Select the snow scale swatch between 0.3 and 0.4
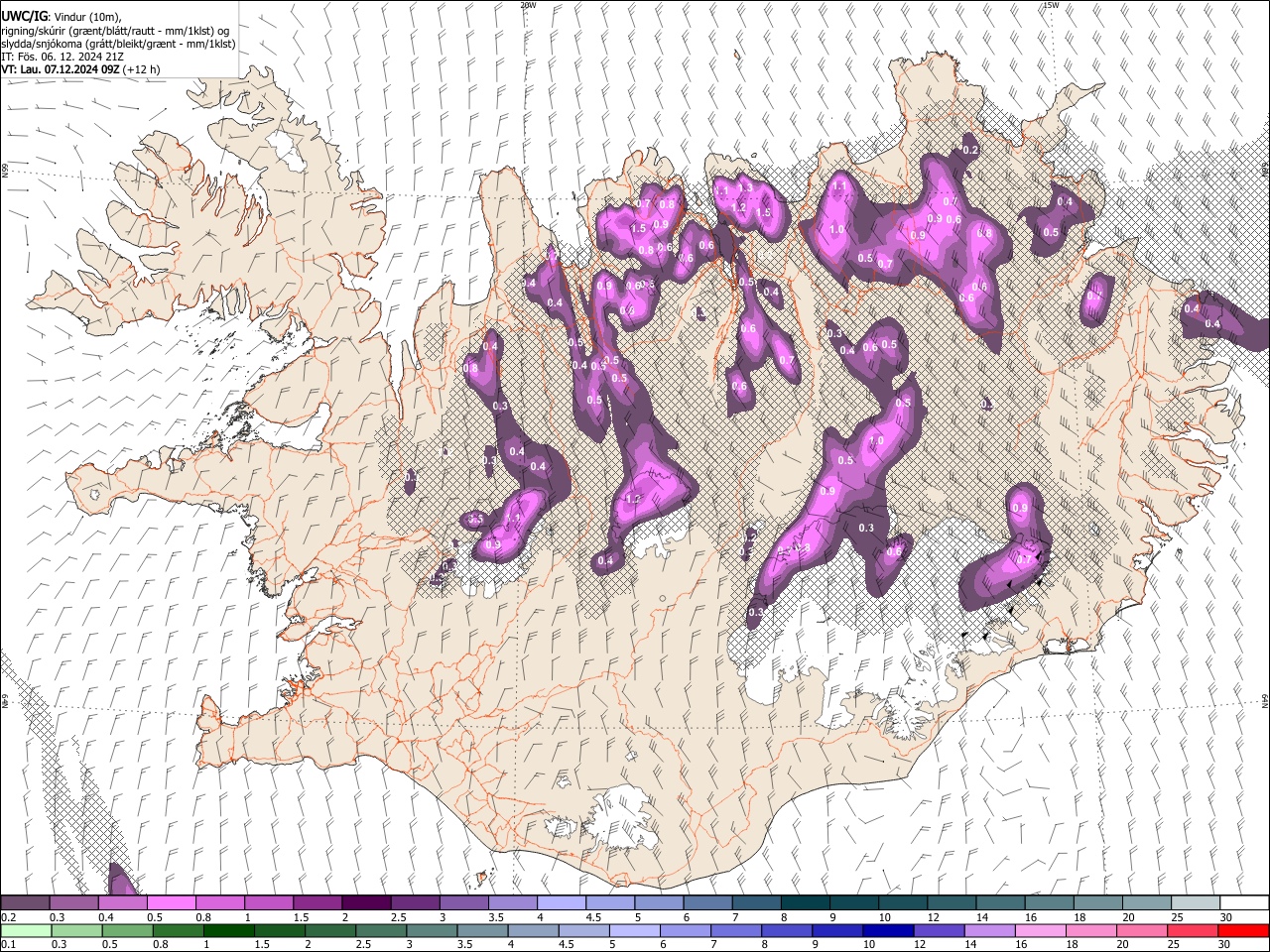1270x952 pixels. (x=73, y=903)
